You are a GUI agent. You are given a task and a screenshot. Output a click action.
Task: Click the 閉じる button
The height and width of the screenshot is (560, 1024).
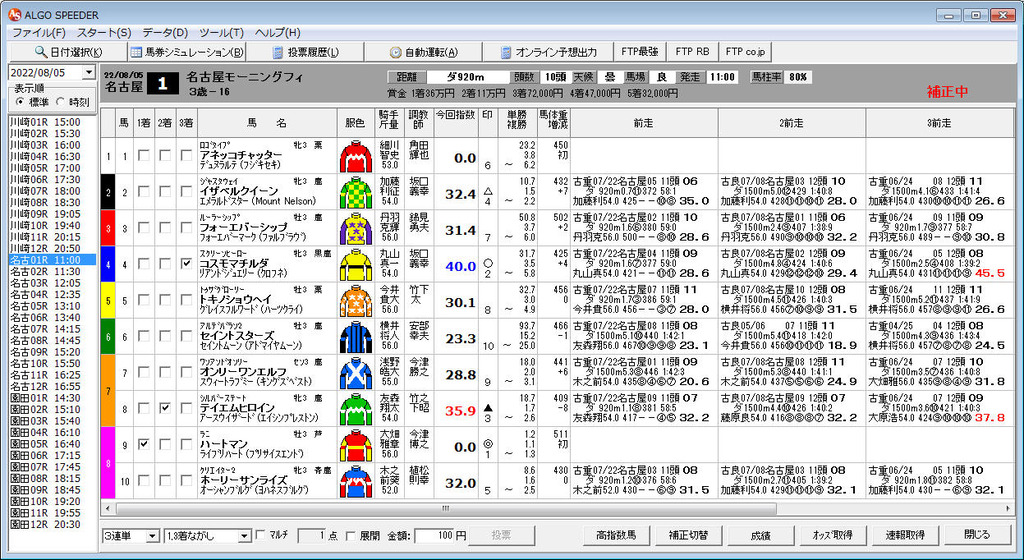click(x=977, y=535)
